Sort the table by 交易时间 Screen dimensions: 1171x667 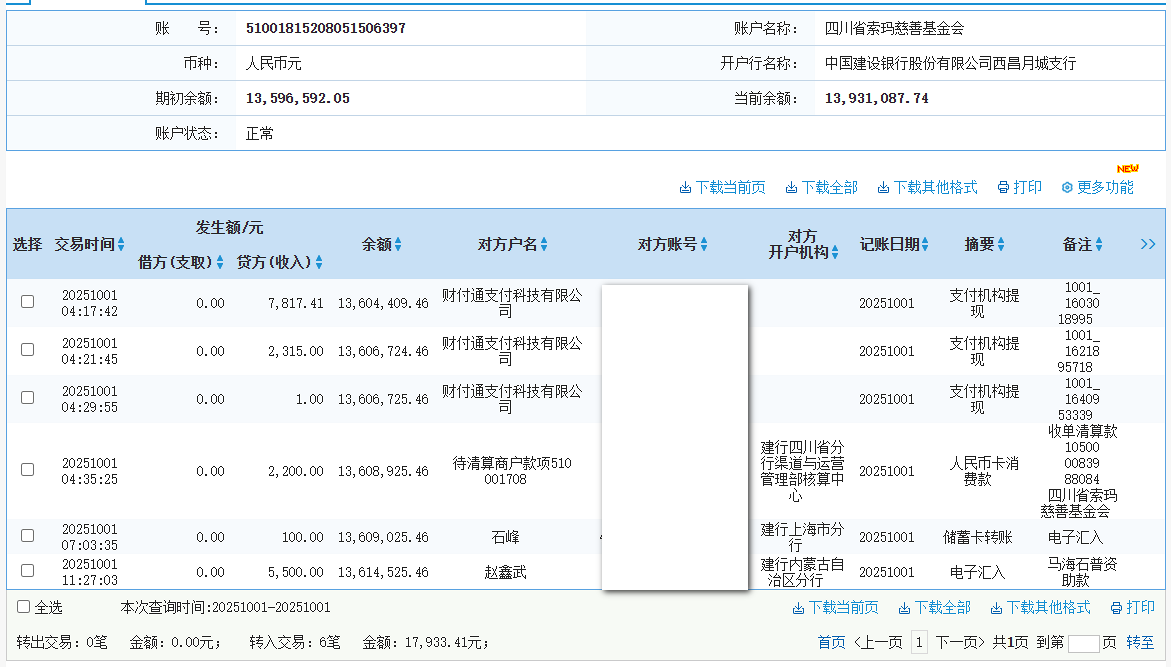119,244
